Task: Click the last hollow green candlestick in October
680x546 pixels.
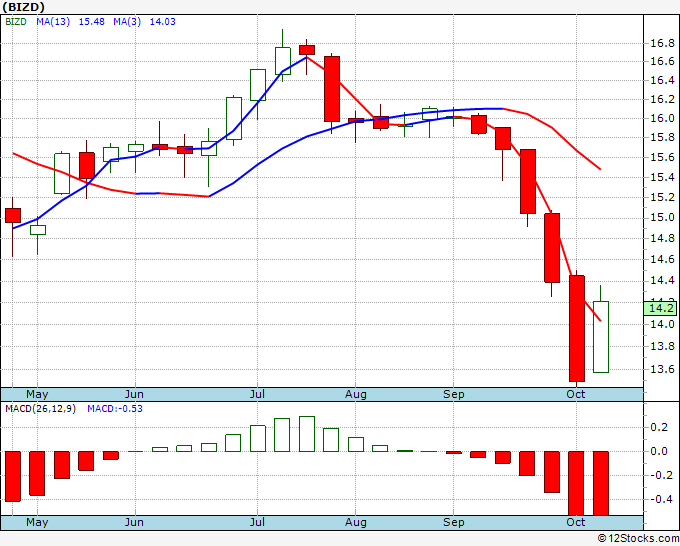Action: point(601,337)
